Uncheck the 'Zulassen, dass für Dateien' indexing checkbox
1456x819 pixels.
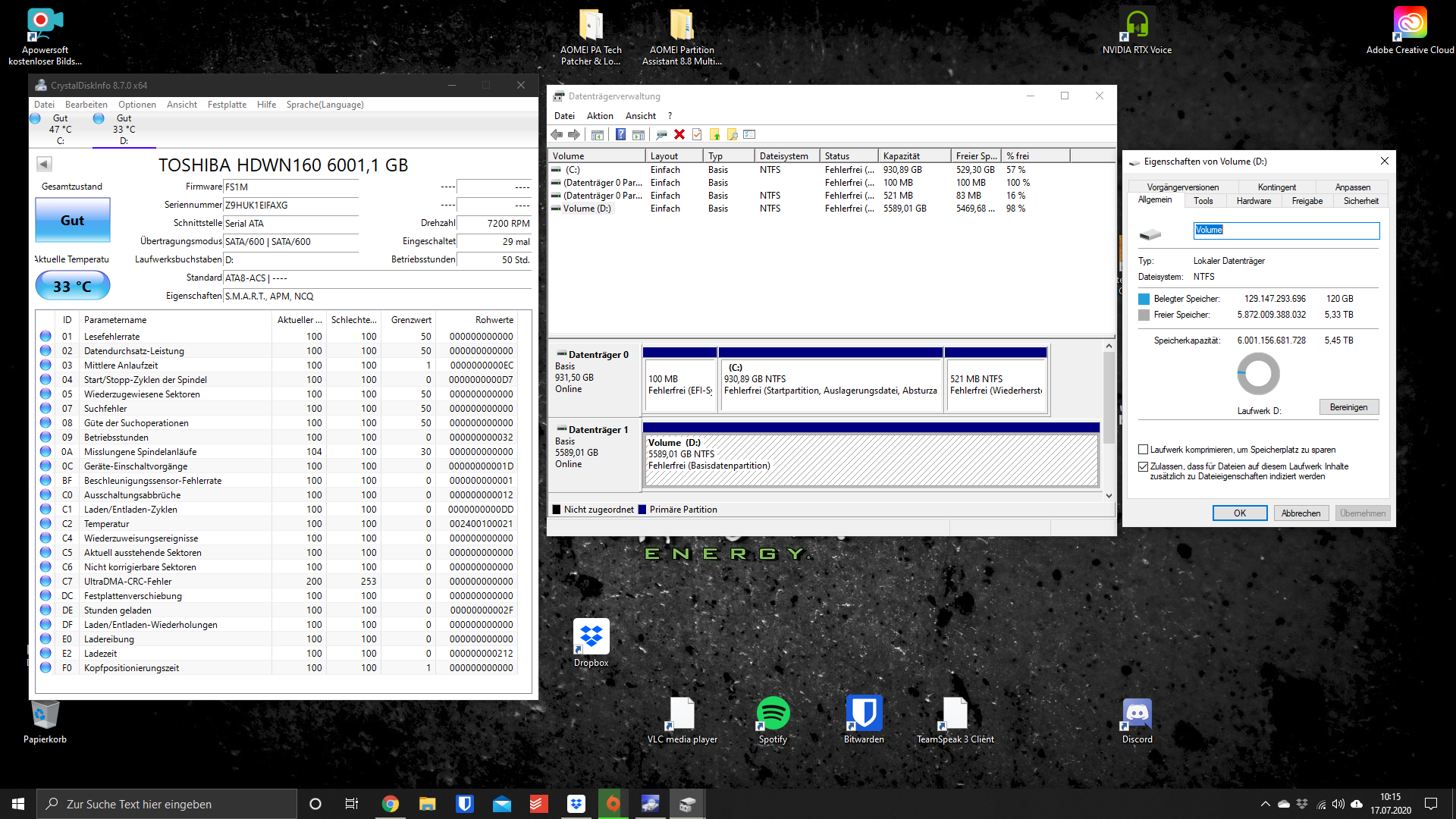point(1143,466)
